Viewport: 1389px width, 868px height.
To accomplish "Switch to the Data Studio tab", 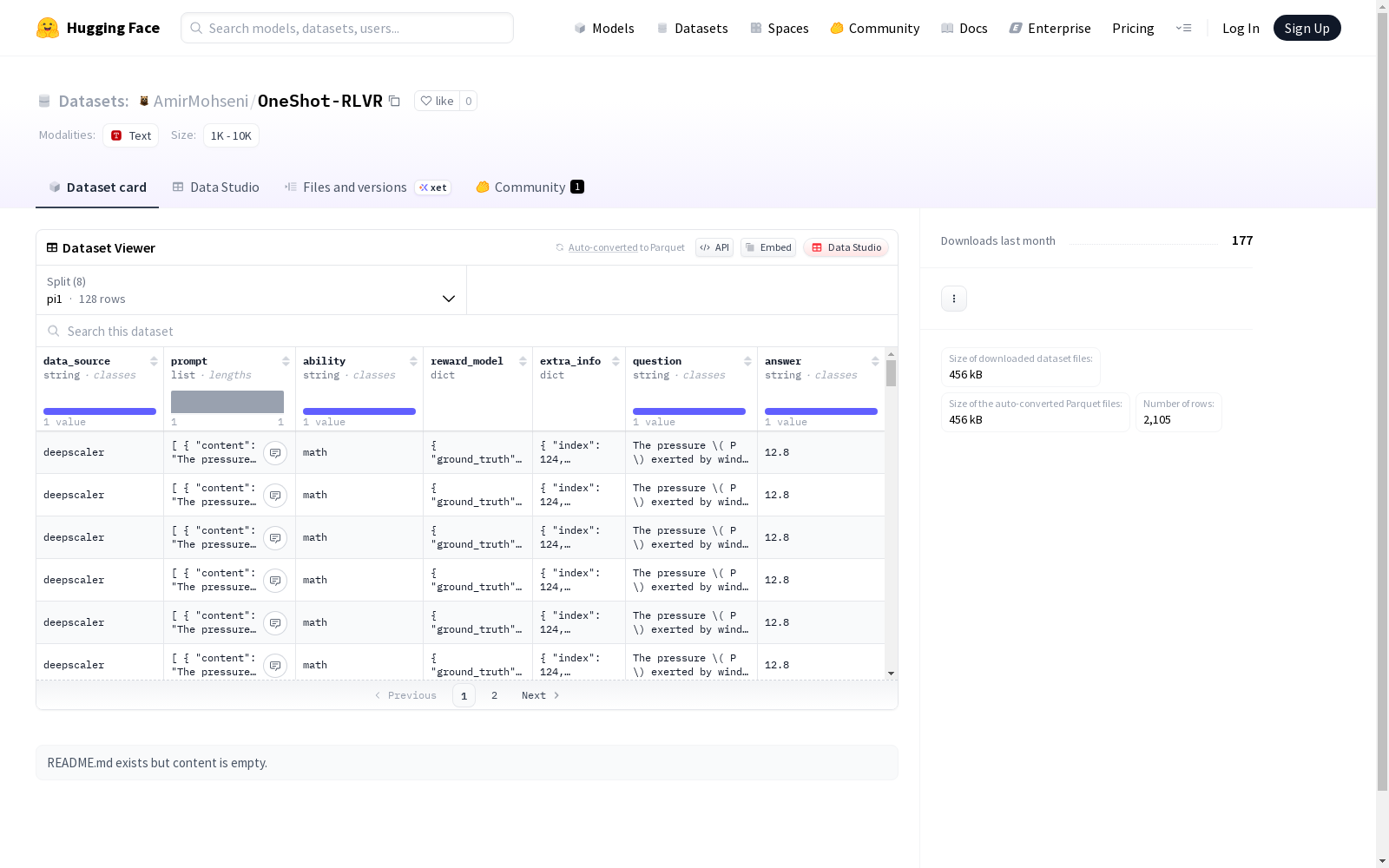I will (x=215, y=187).
